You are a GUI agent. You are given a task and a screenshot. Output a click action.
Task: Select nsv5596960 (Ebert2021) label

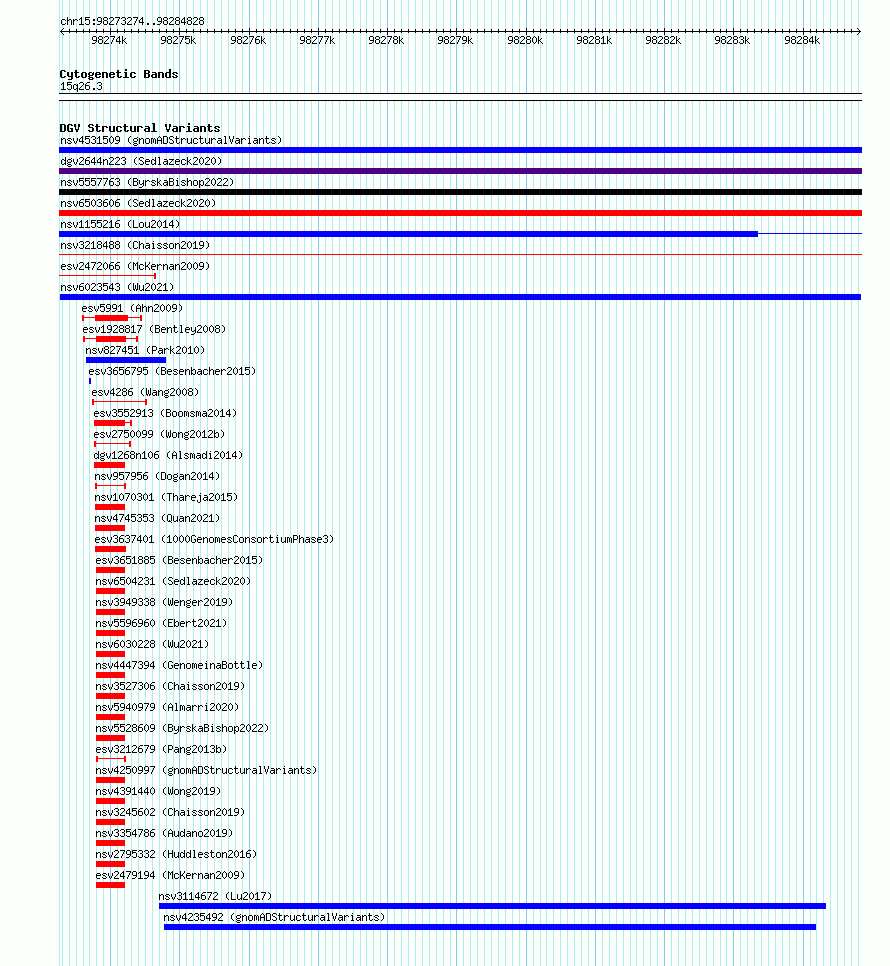pyautogui.click(x=161, y=623)
